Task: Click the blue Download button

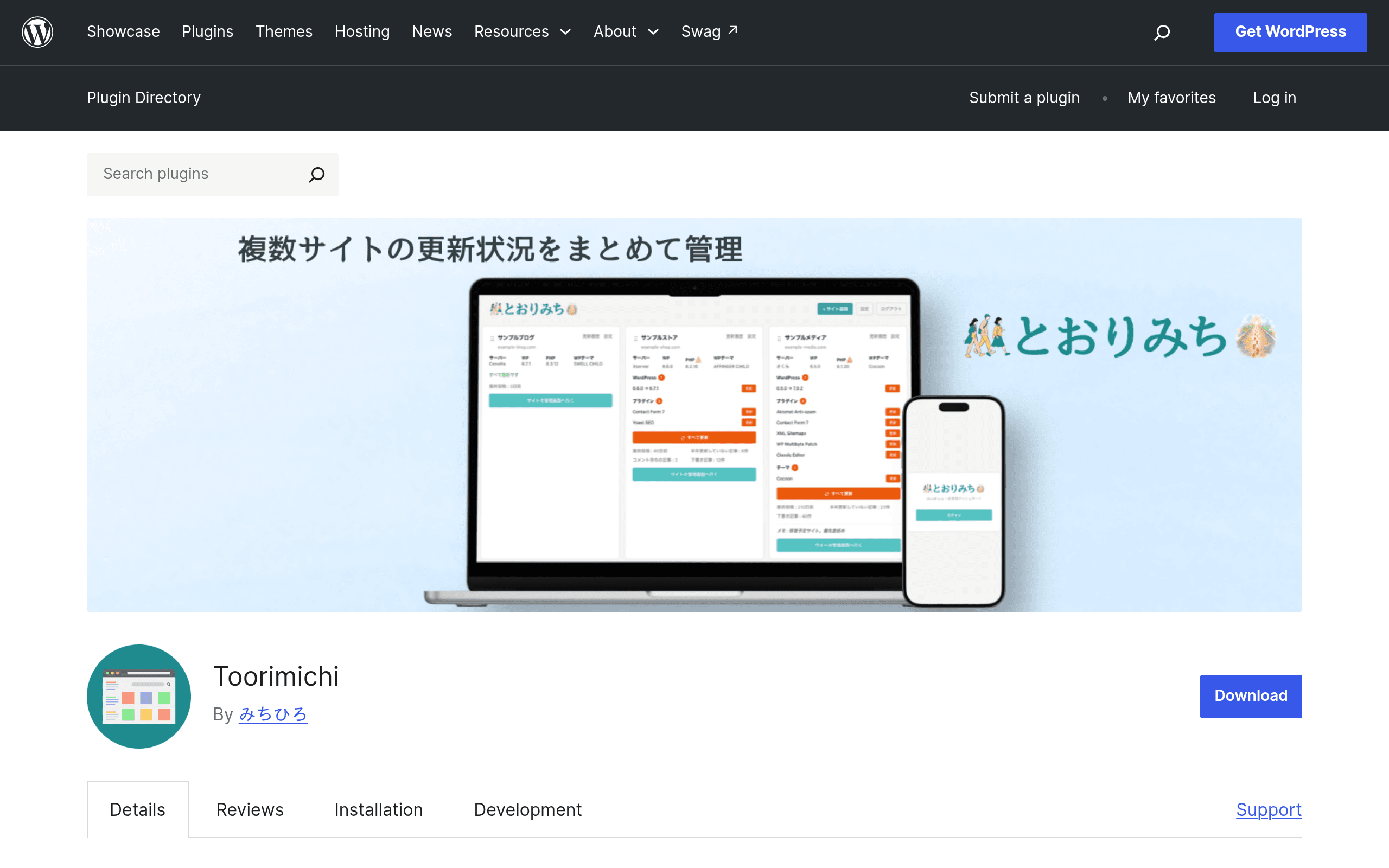Action: click(x=1251, y=696)
